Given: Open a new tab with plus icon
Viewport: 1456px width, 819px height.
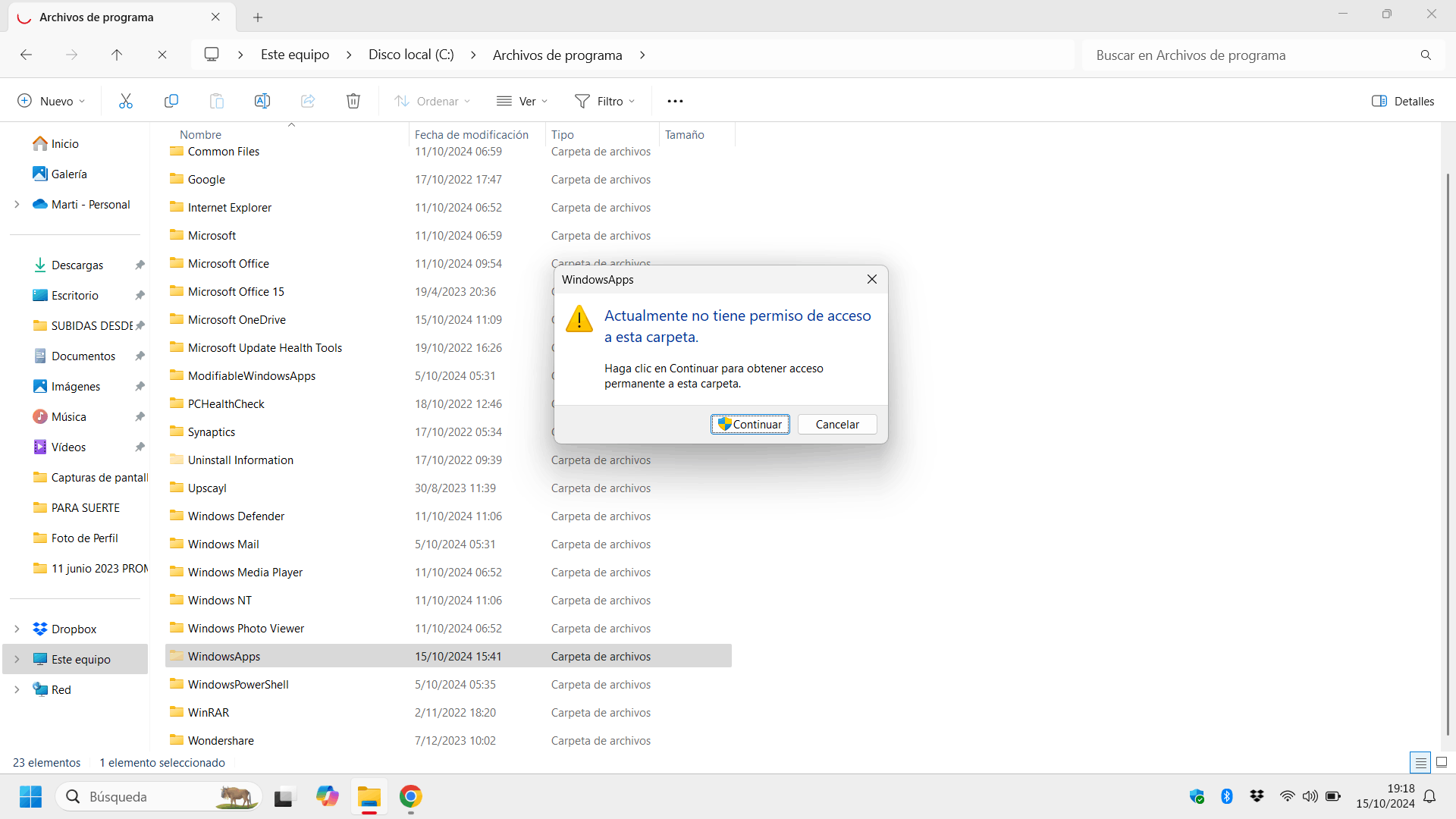Looking at the screenshot, I should pos(258,17).
